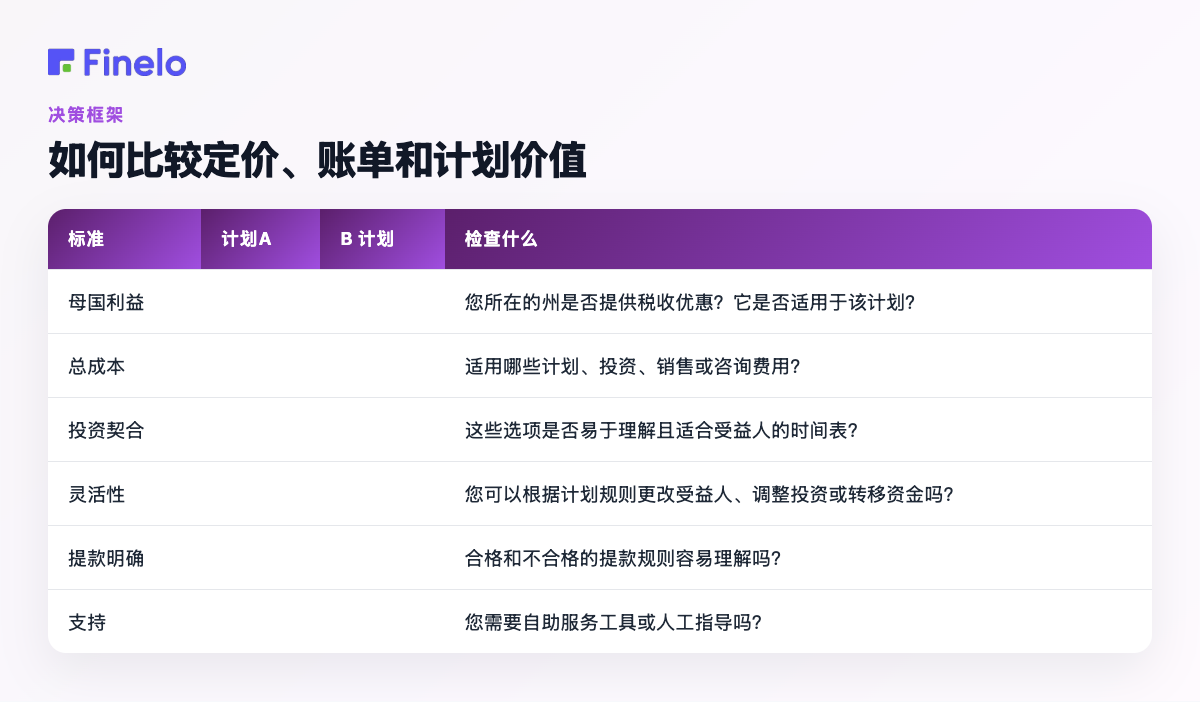
Task: Select the 提款明确 row label
Action: point(106,558)
